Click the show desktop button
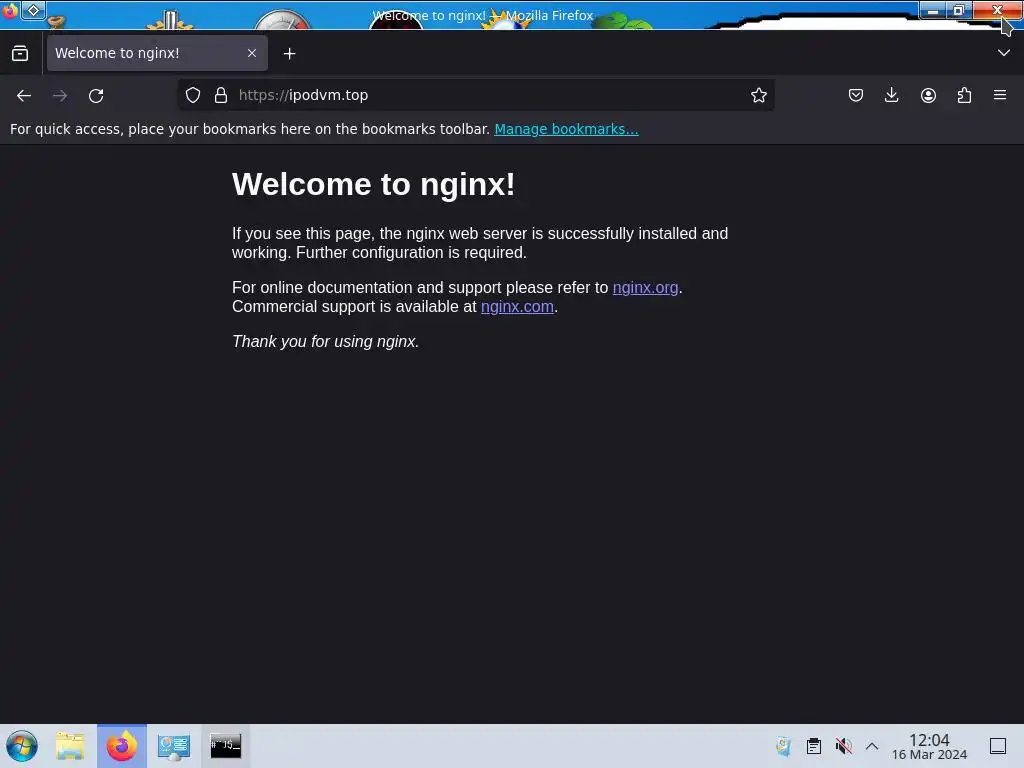The width and height of the screenshot is (1024, 768). coord(998,746)
